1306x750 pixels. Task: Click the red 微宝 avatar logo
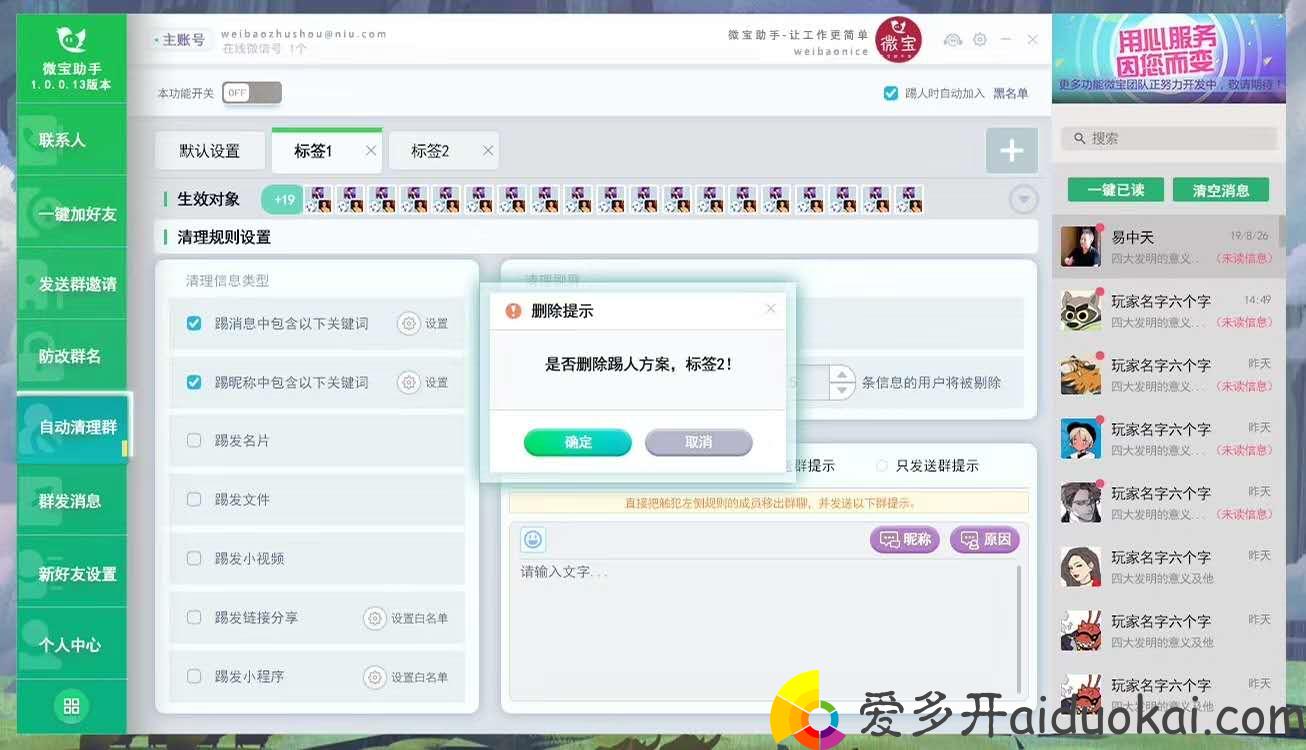tap(899, 40)
